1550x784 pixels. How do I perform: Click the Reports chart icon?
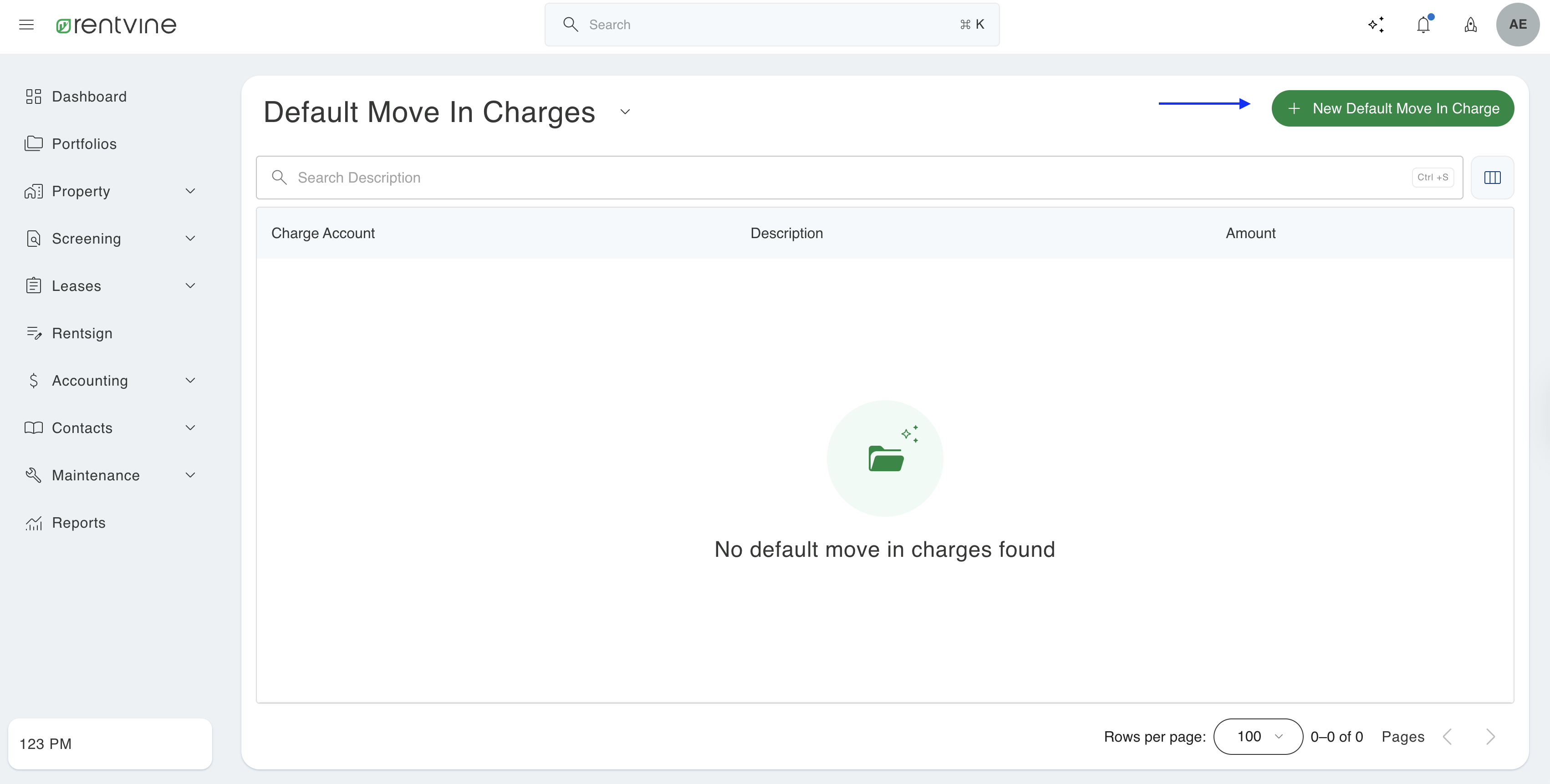pos(34,523)
